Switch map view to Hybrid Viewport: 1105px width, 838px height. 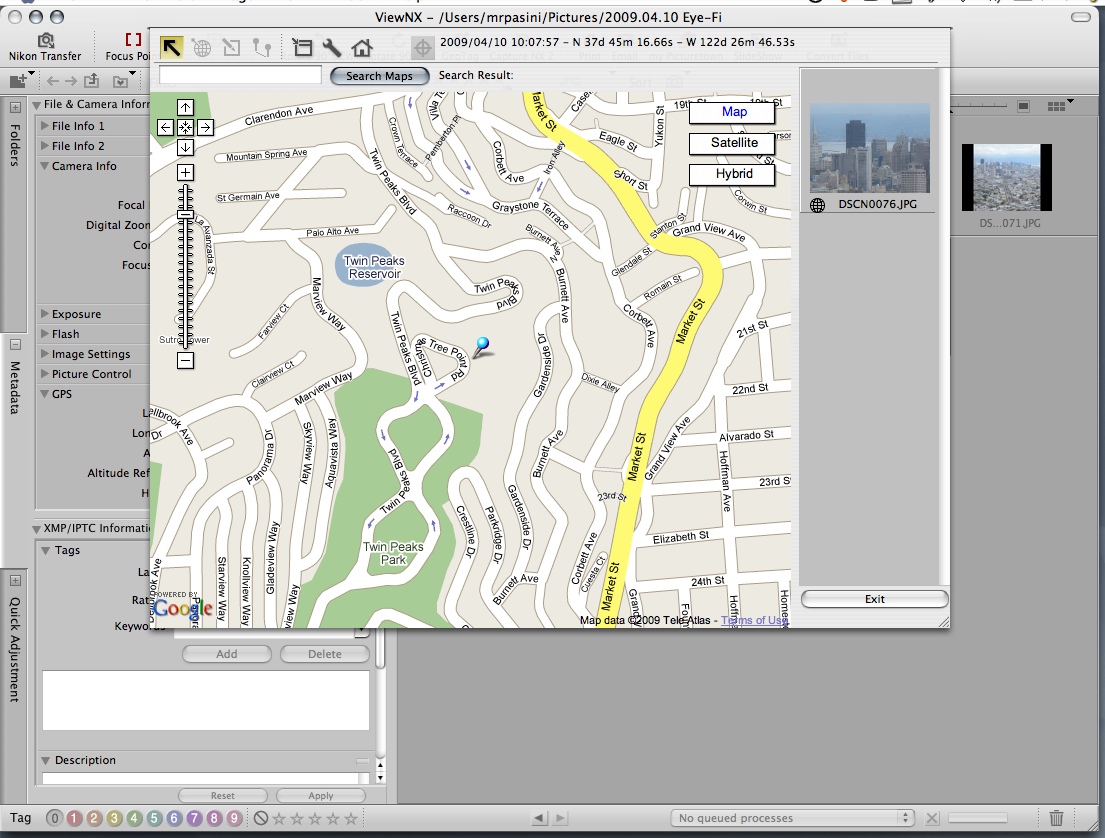[733, 174]
